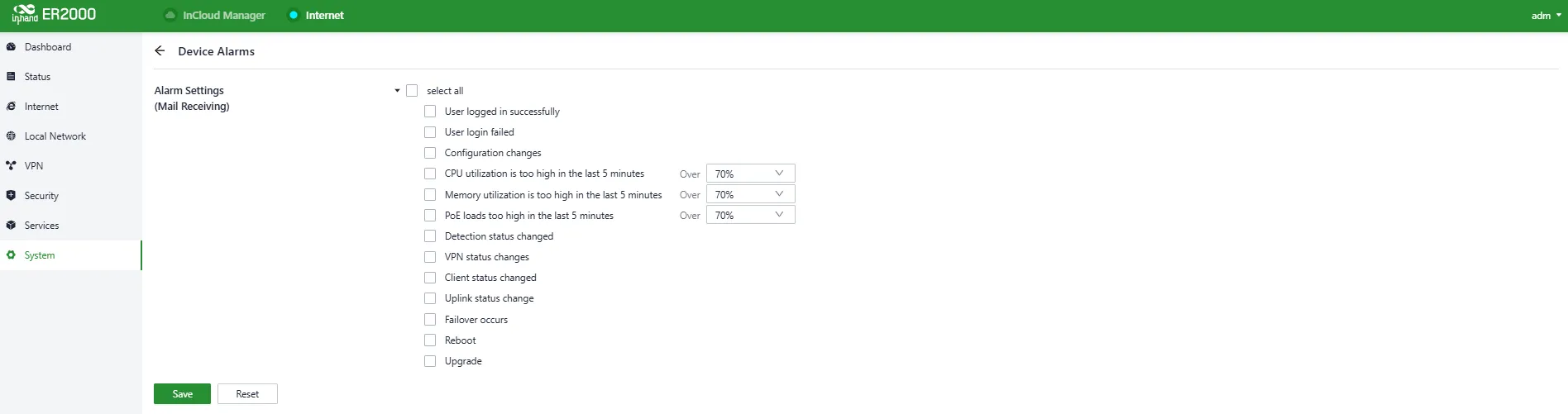The image size is (1568, 414).
Task: Click the Internet link in top bar
Action: (324, 15)
